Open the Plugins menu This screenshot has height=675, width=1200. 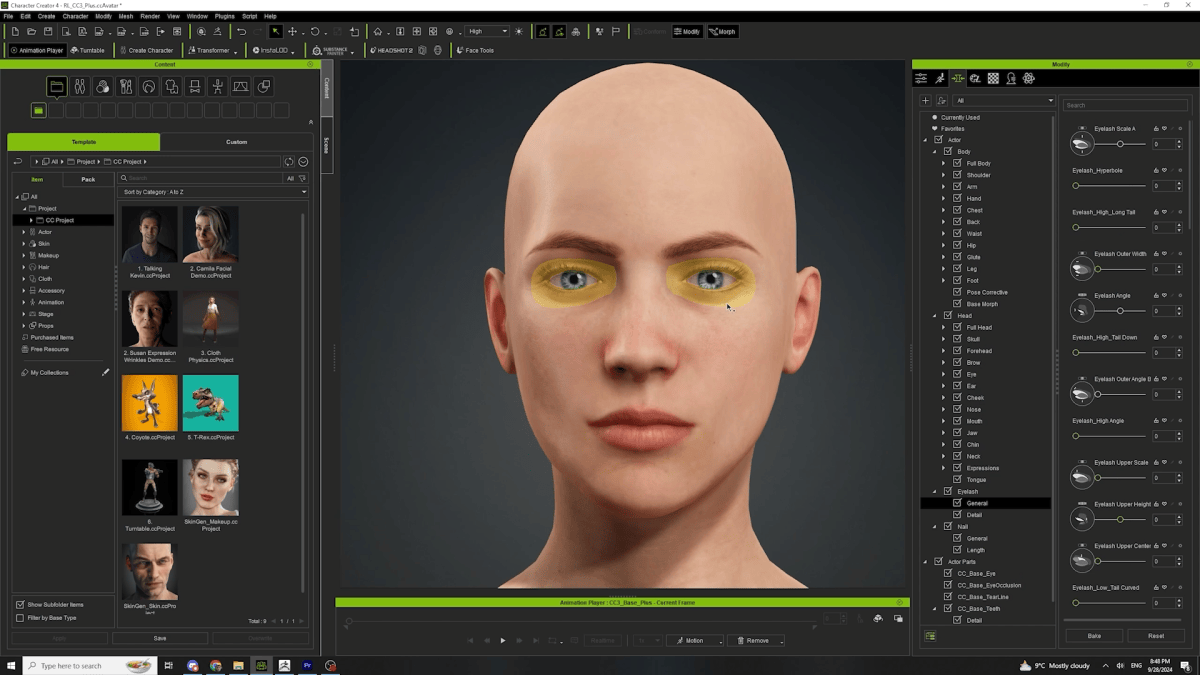point(224,16)
